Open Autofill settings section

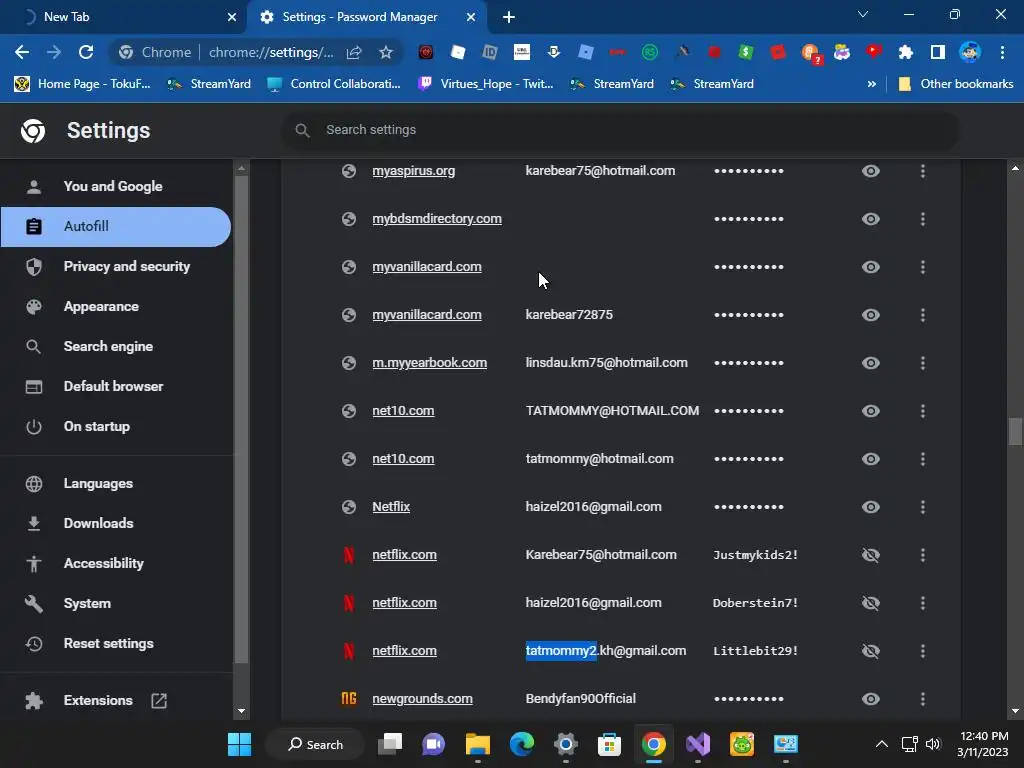[x=116, y=227]
